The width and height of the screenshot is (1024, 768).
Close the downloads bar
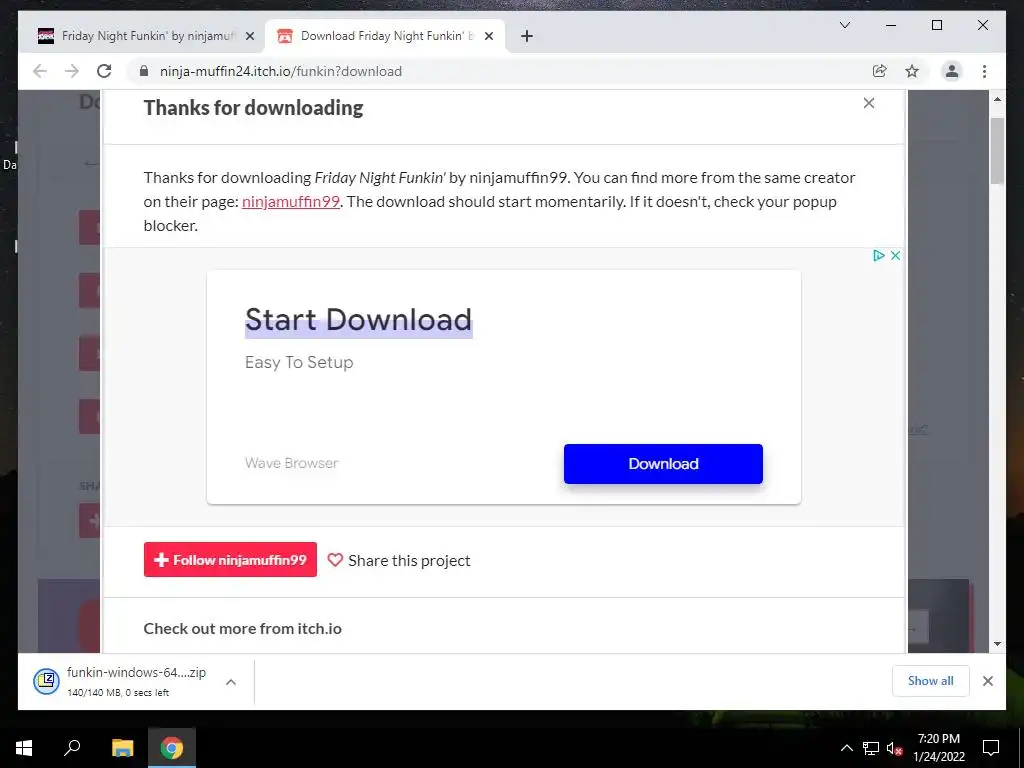pyautogui.click(x=987, y=681)
